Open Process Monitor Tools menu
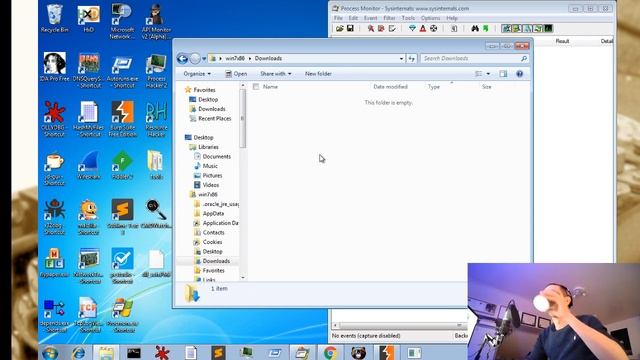 [408, 18]
